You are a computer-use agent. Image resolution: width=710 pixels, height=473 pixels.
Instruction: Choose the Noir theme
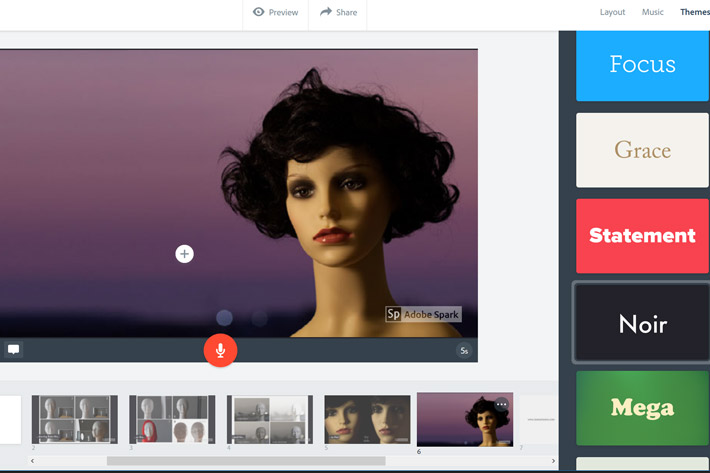[642, 322]
